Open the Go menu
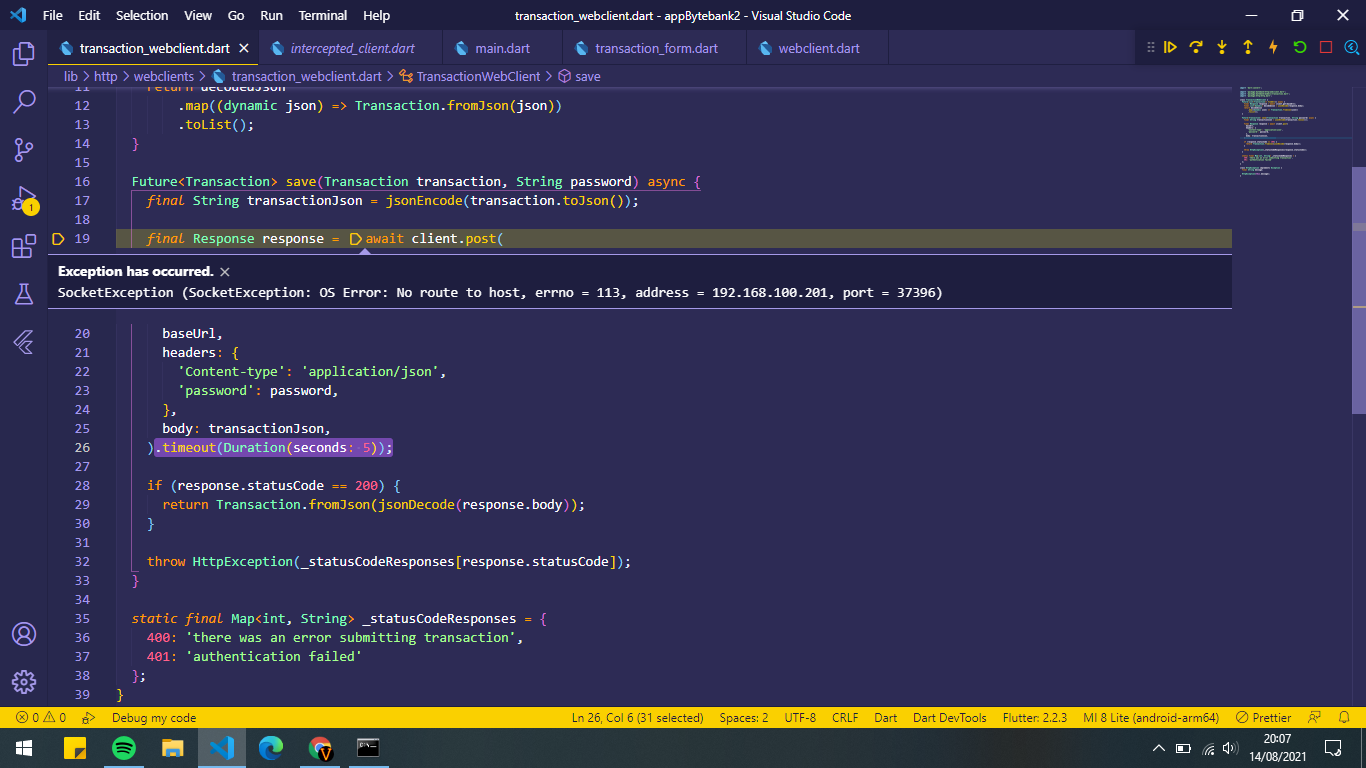1366x768 pixels. point(236,16)
